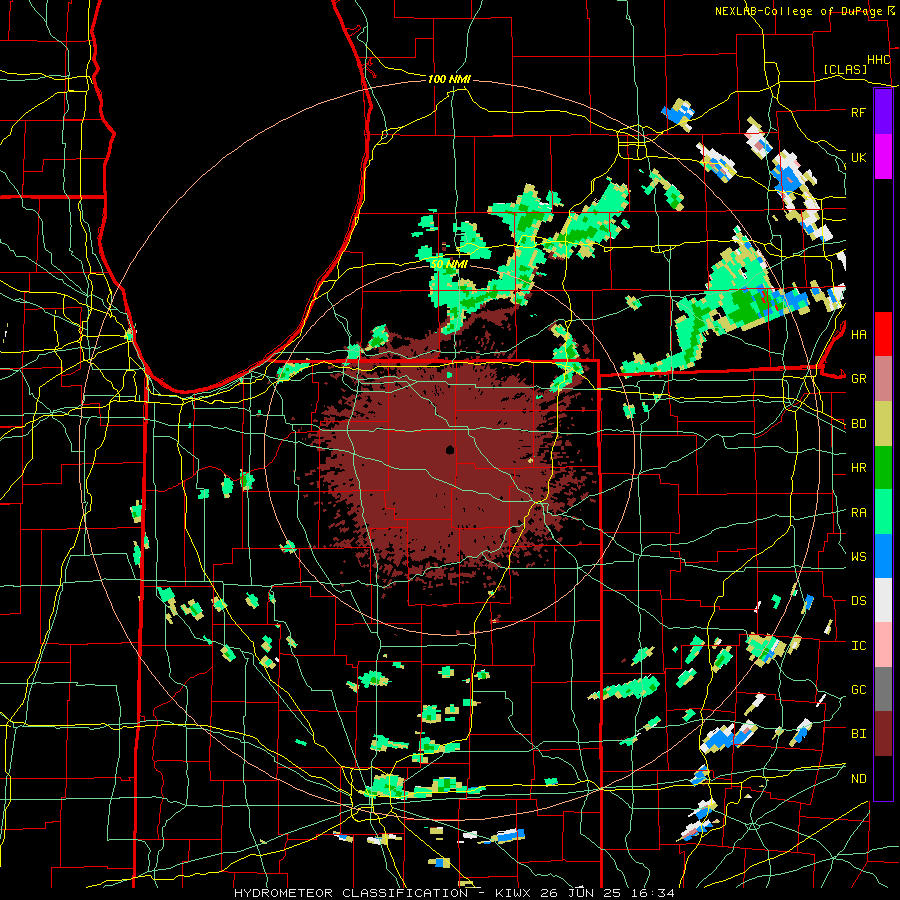Click the 'HR' legend label text

click(x=858, y=468)
